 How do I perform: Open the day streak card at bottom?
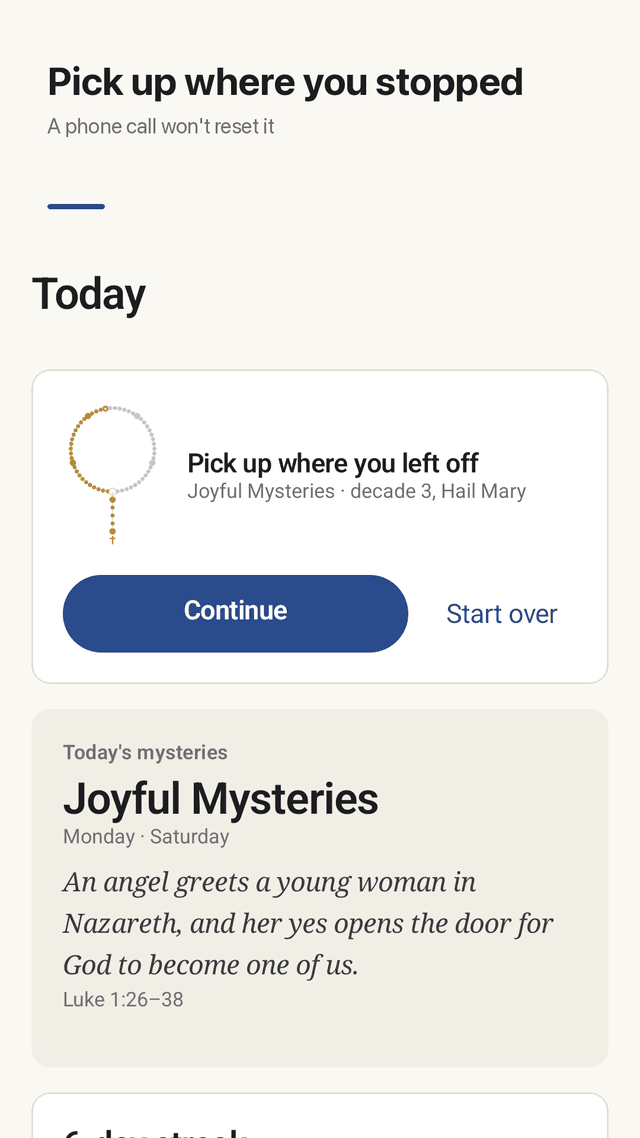(320, 1116)
